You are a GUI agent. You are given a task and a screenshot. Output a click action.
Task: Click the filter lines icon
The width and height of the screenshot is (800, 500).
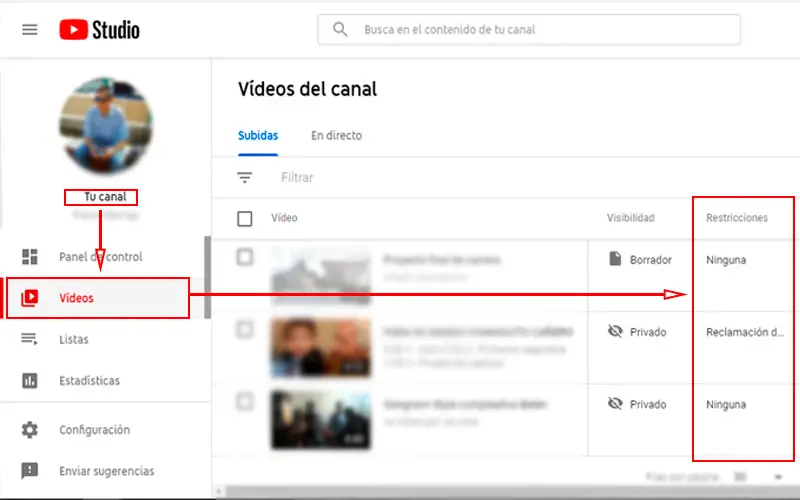point(244,178)
